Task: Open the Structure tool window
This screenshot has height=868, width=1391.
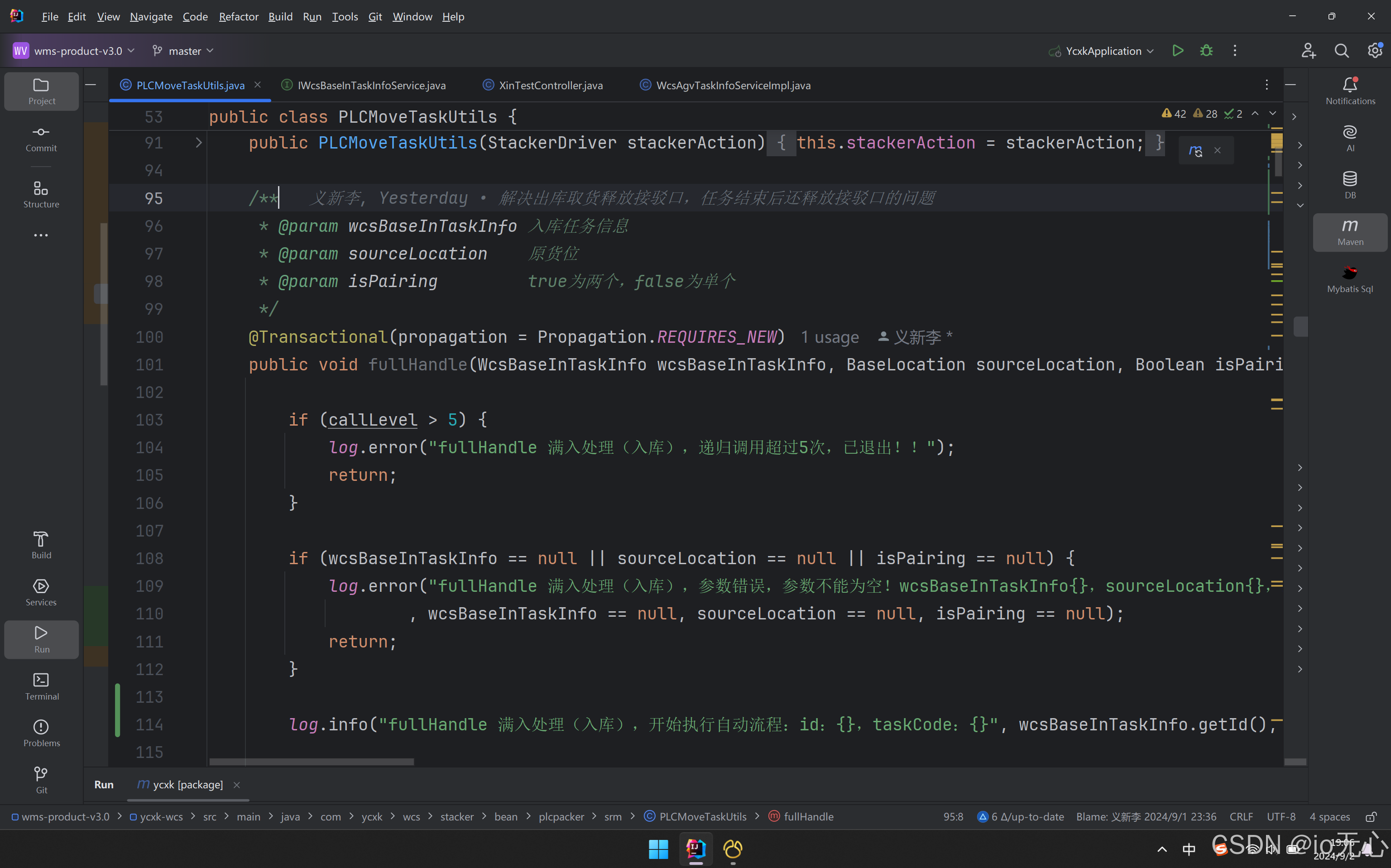Action: pyautogui.click(x=41, y=195)
